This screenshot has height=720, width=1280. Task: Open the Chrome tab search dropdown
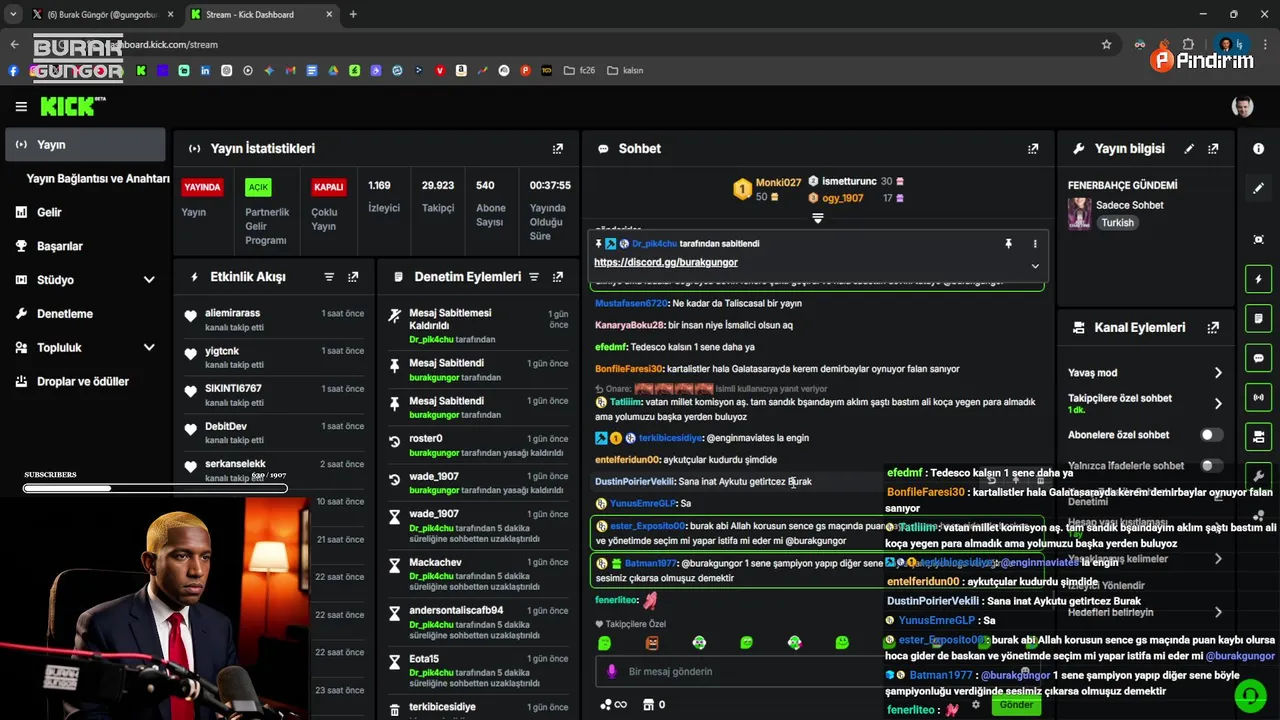[x=13, y=14]
